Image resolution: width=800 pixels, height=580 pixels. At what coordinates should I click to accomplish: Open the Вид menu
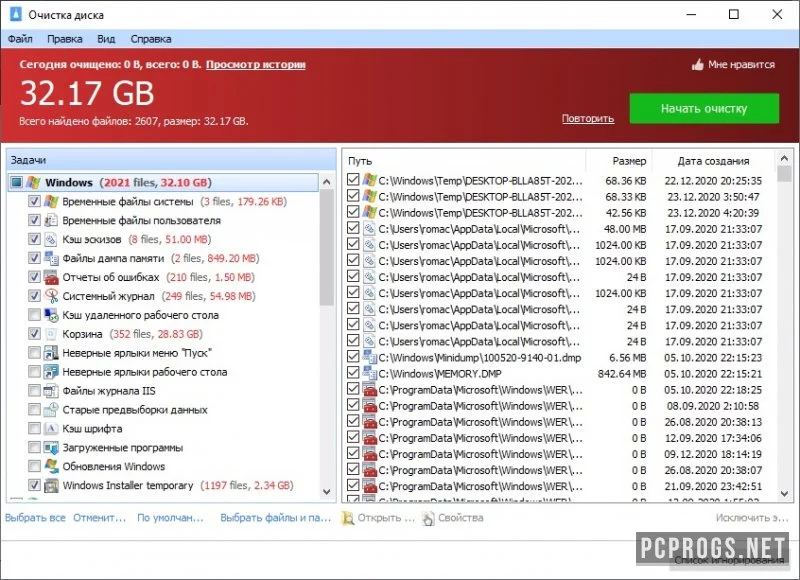[x=106, y=39]
